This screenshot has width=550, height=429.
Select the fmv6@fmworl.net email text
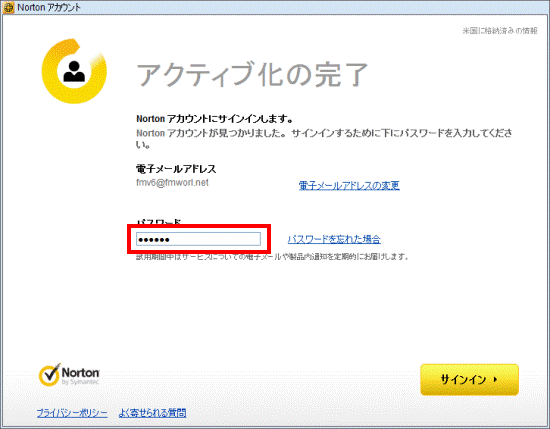tap(172, 183)
